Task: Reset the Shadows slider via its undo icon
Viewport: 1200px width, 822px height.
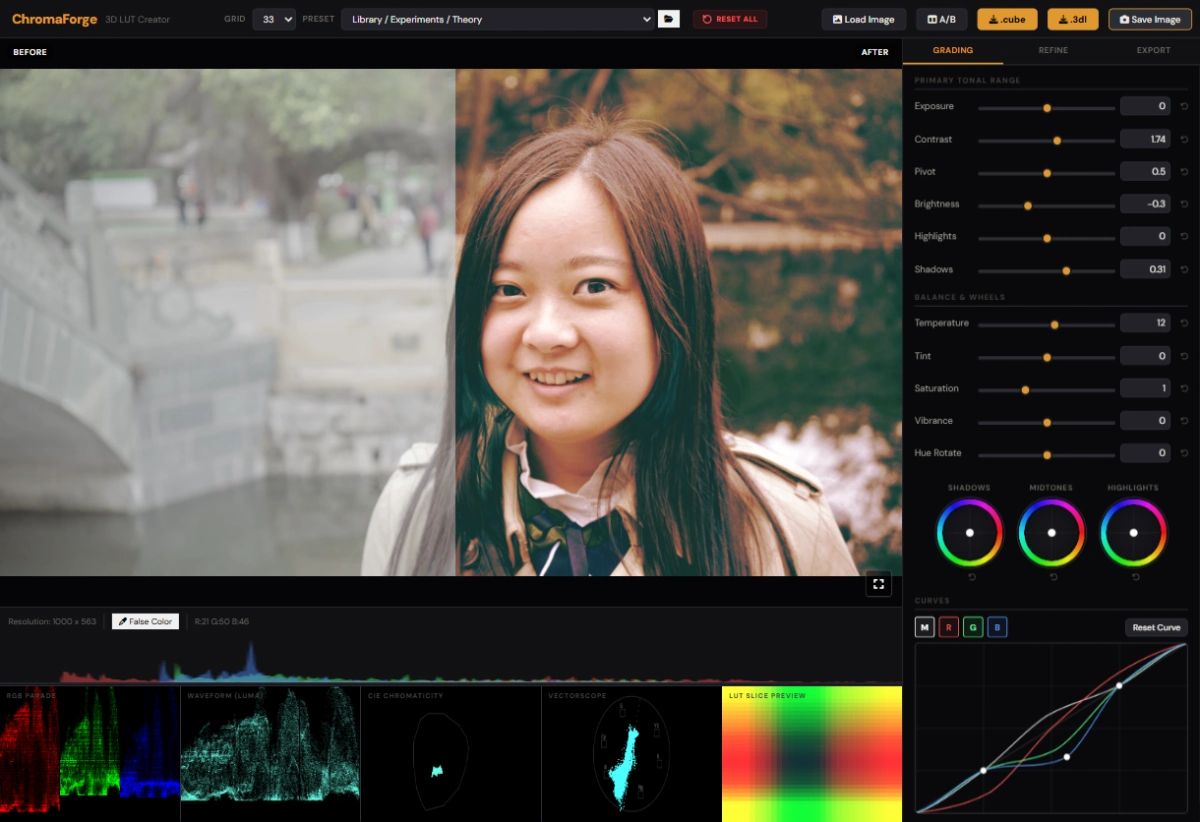Action: coord(1184,269)
